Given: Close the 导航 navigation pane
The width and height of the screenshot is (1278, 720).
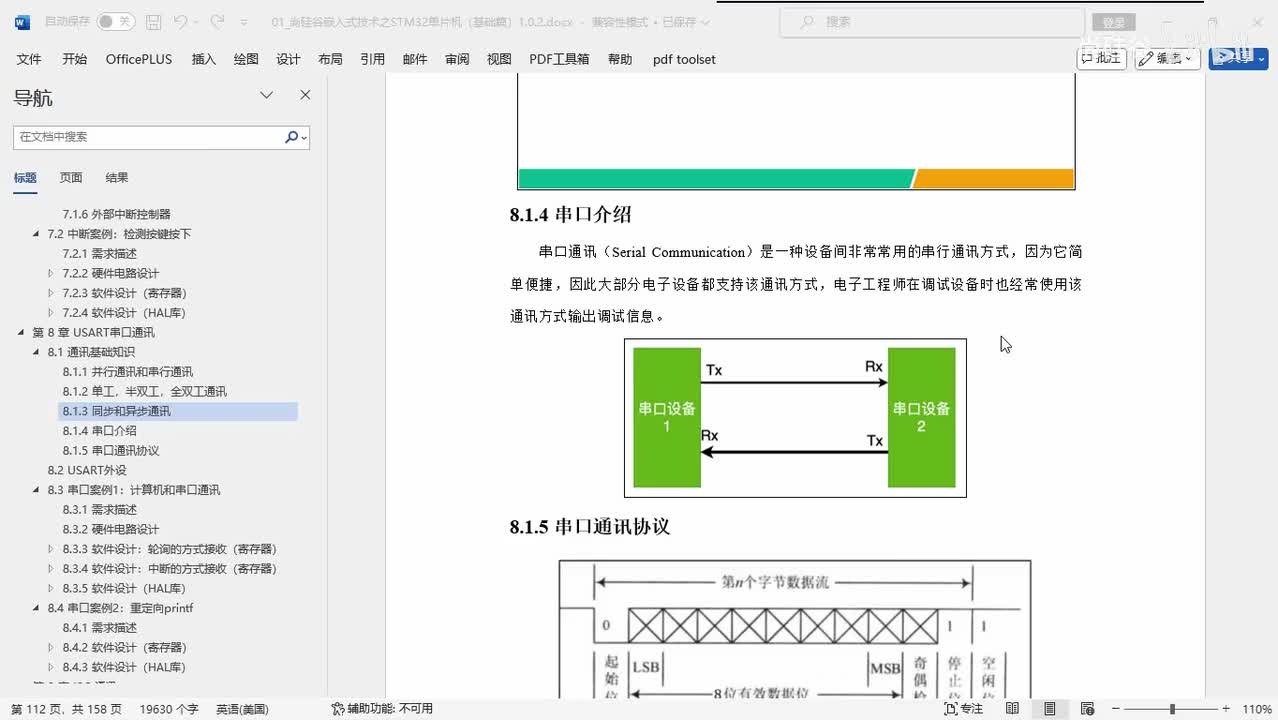Looking at the screenshot, I should 305,95.
